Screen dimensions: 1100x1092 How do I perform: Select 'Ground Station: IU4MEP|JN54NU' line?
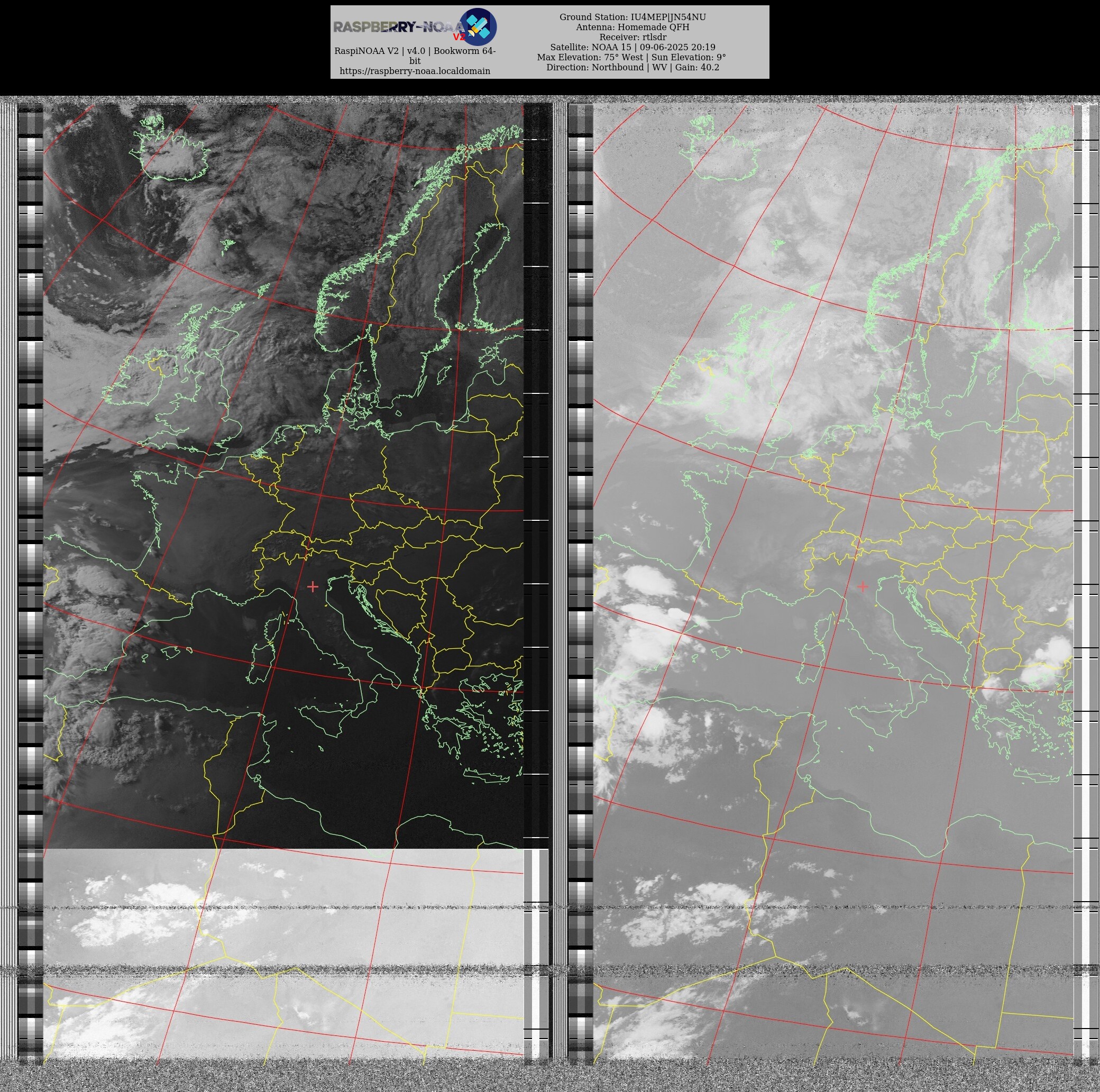coord(632,17)
